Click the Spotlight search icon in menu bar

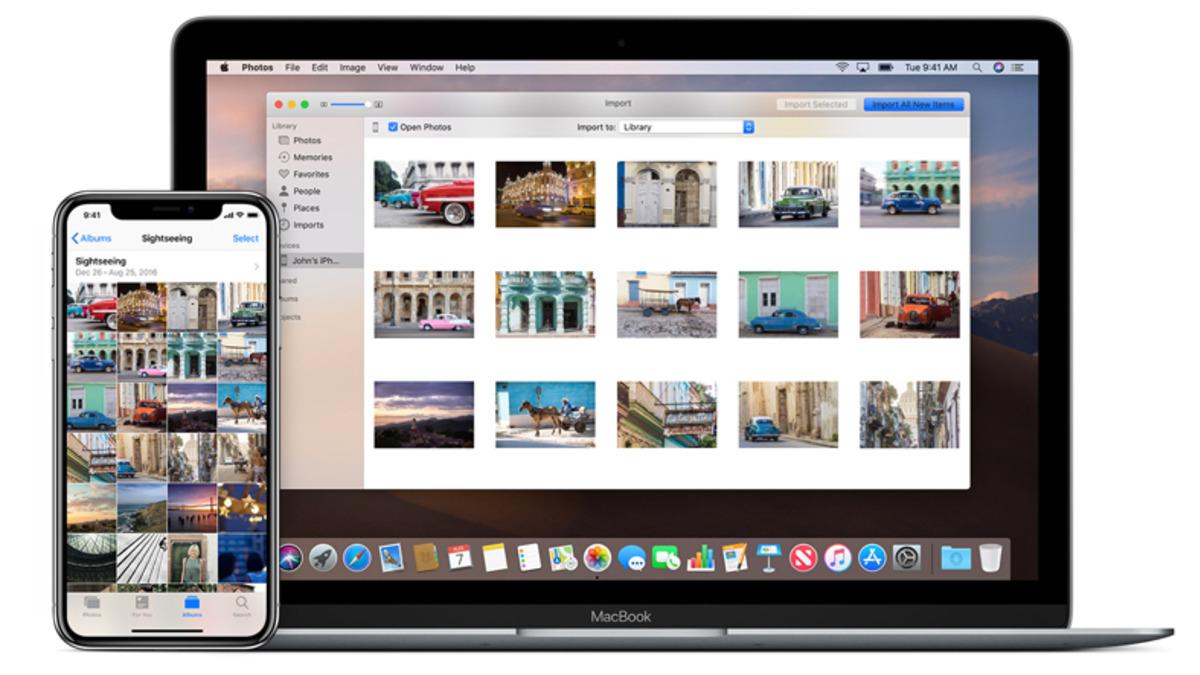[976, 68]
